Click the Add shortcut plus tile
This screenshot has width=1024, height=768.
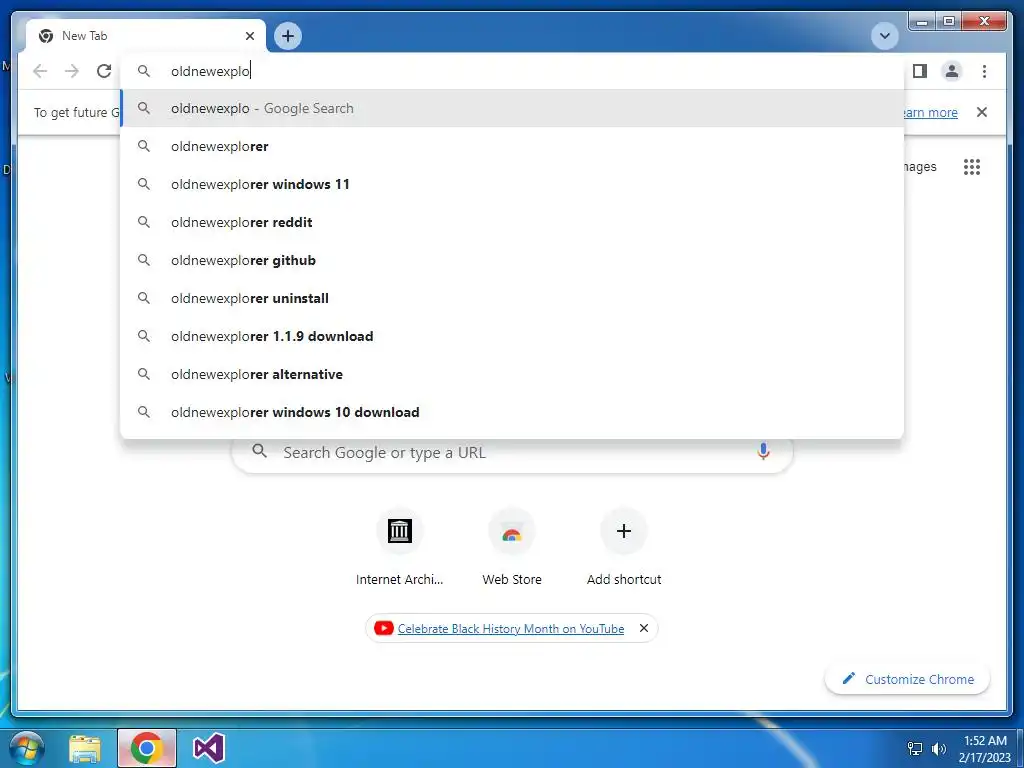point(624,531)
